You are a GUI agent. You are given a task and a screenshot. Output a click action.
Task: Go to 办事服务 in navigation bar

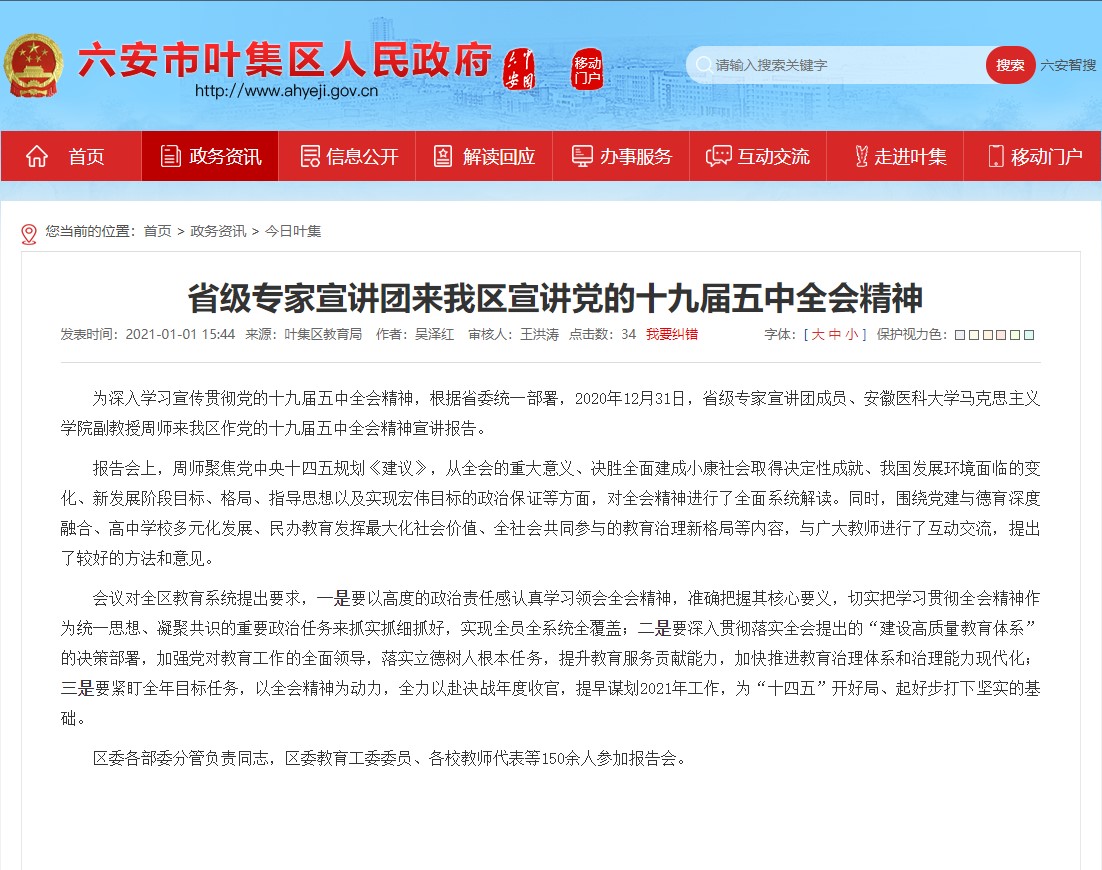tap(622, 156)
